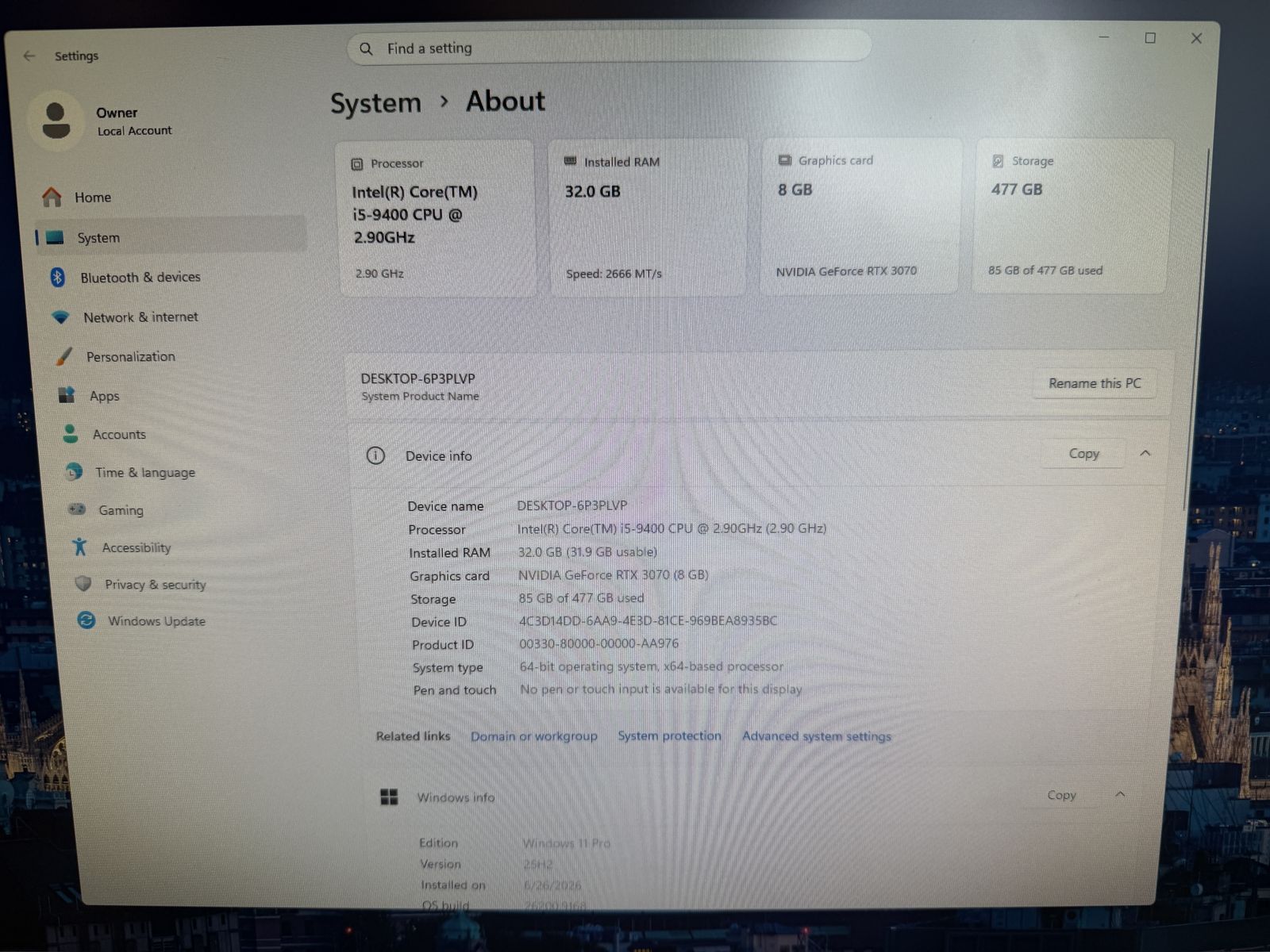
Task: Click the back arrow in Settings
Action: [29, 56]
